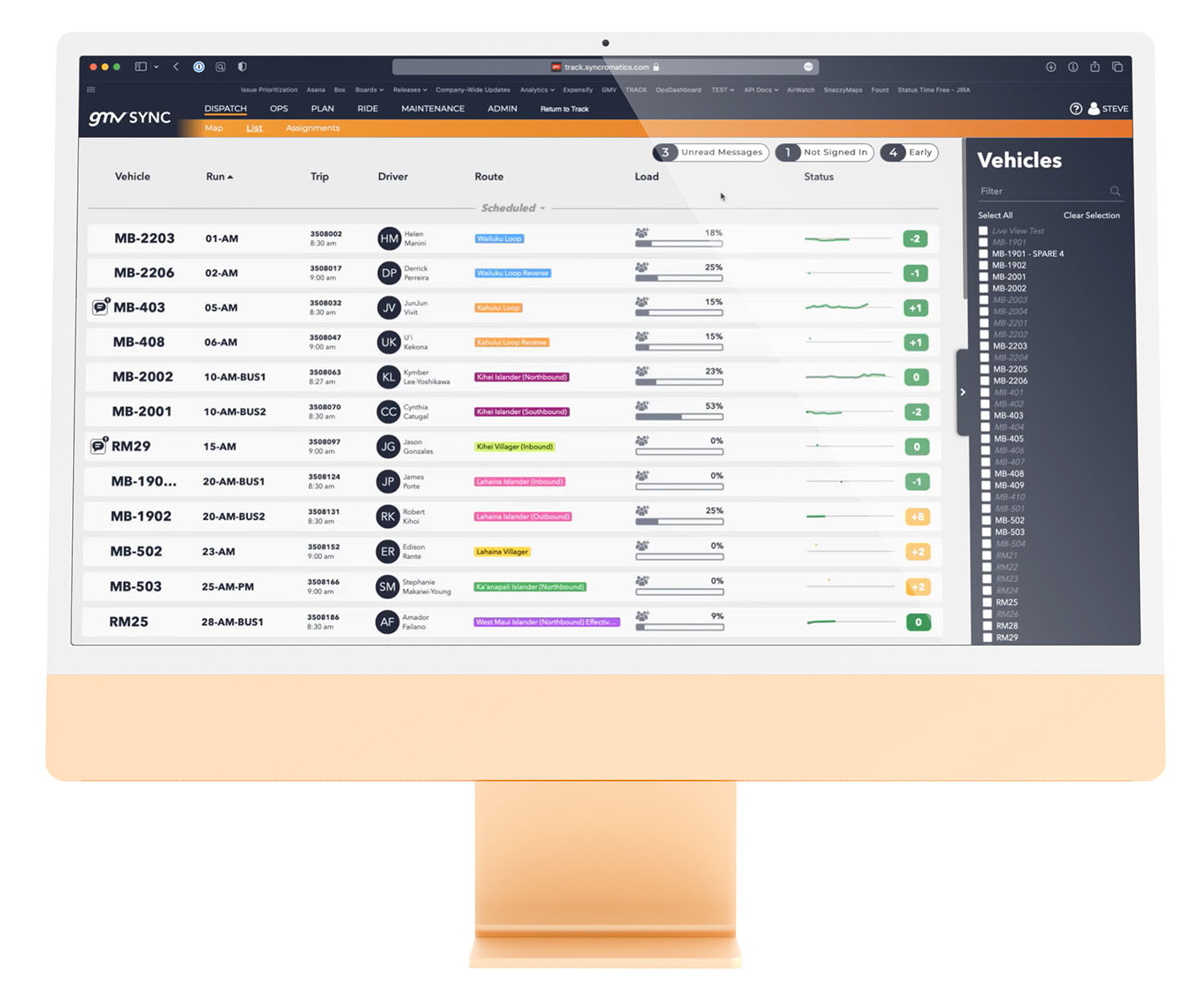The height and width of the screenshot is (999, 1204).
Task: Click the STEVE user profile icon
Action: (1093, 108)
